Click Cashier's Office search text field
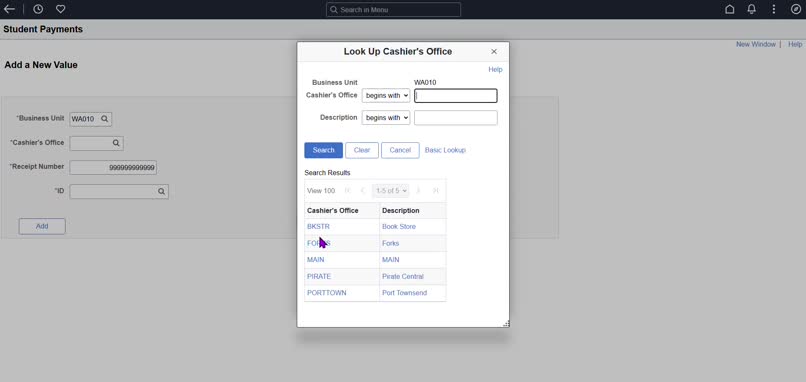 (x=456, y=96)
